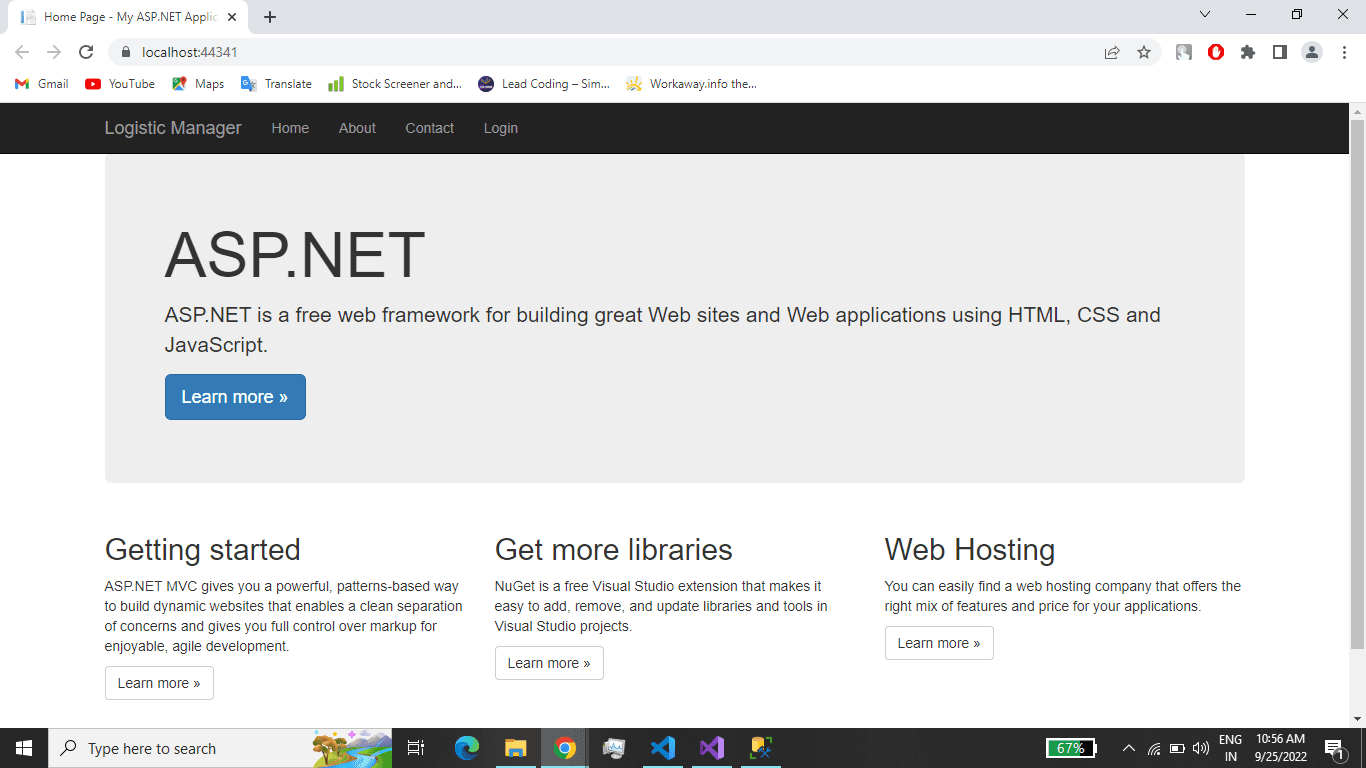Click the large ASP.NET heading
Image resolution: width=1366 pixels, height=768 pixels.
tap(295, 254)
